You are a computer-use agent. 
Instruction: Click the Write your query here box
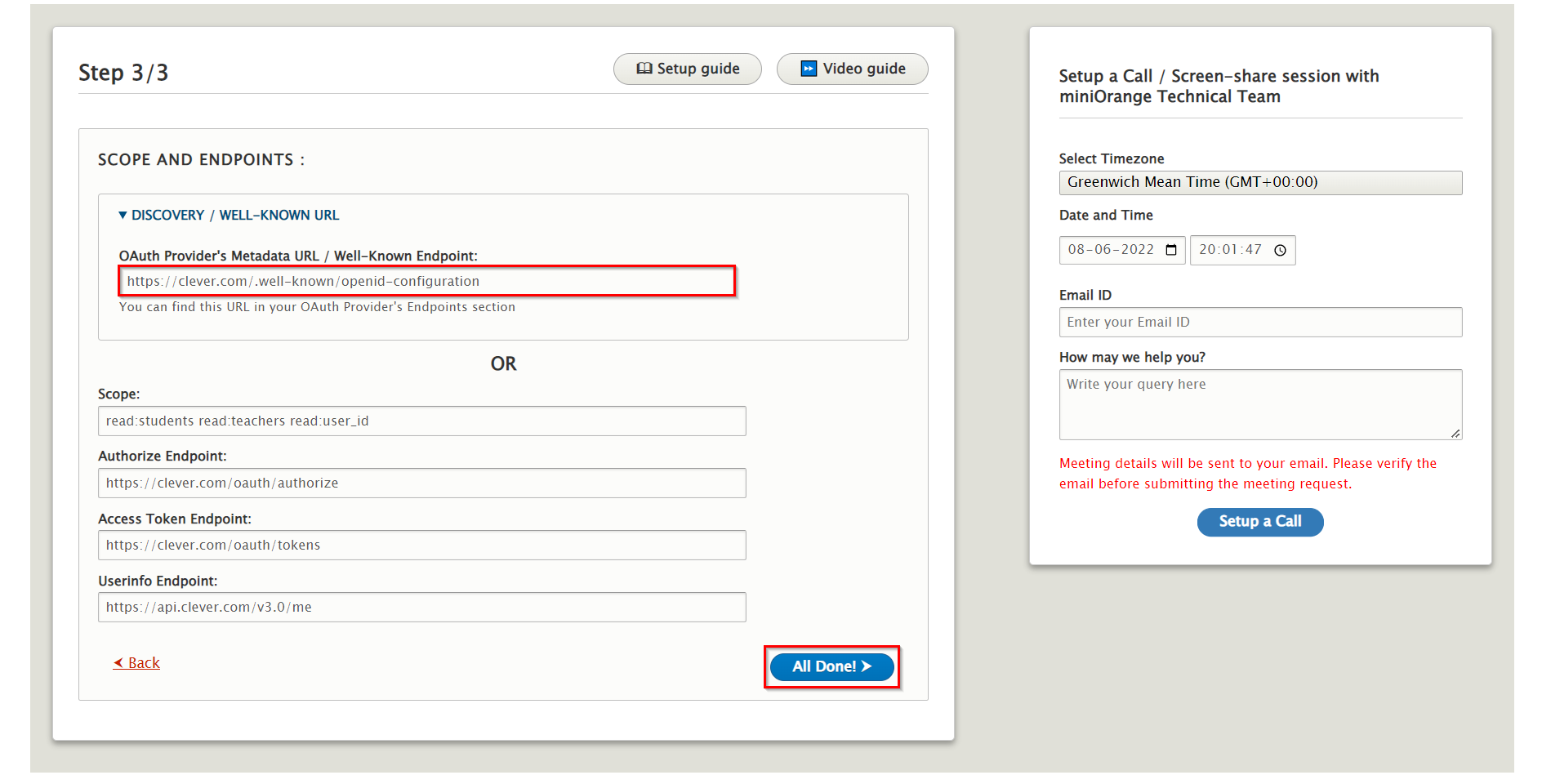click(x=1259, y=404)
